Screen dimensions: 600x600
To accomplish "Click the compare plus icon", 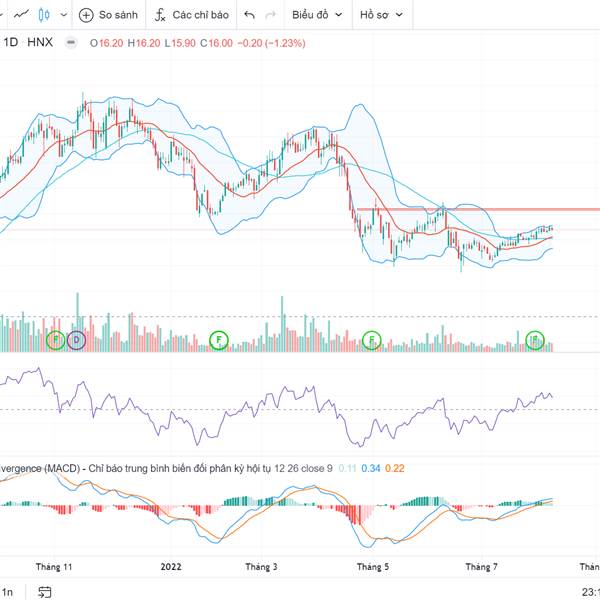I will (86, 15).
